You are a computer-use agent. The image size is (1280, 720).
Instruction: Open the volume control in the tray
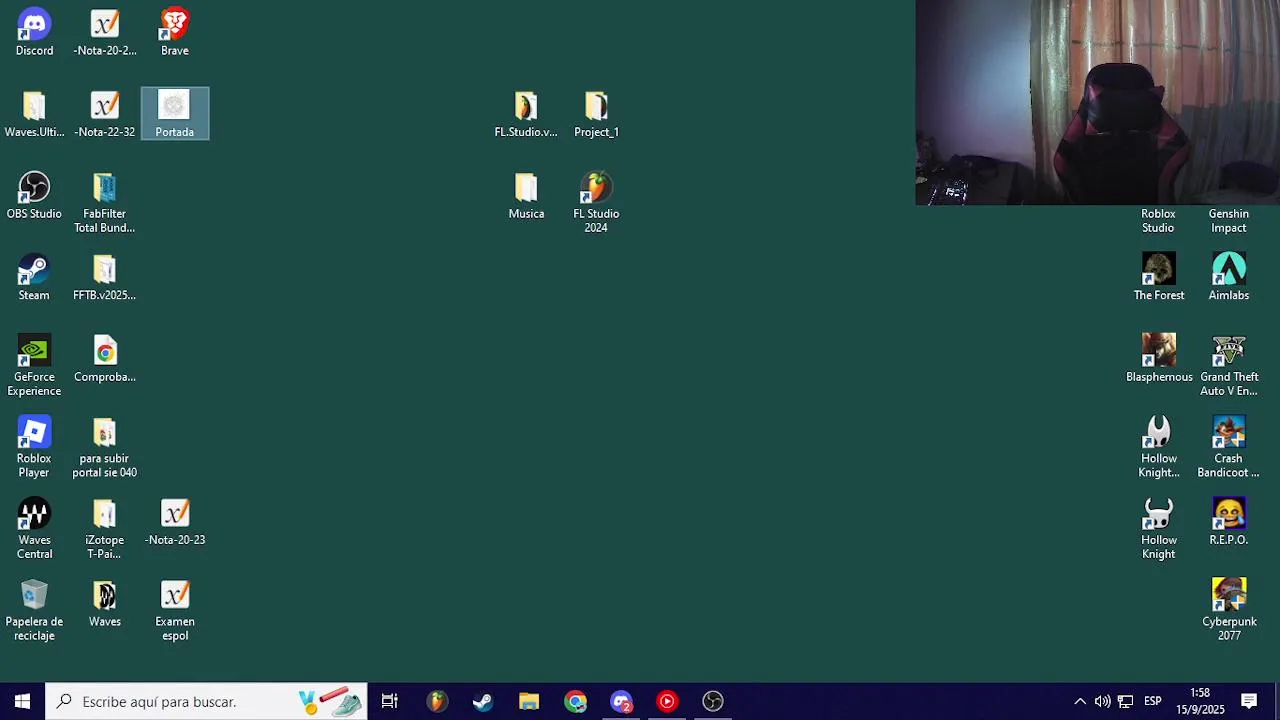(x=1102, y=701)
